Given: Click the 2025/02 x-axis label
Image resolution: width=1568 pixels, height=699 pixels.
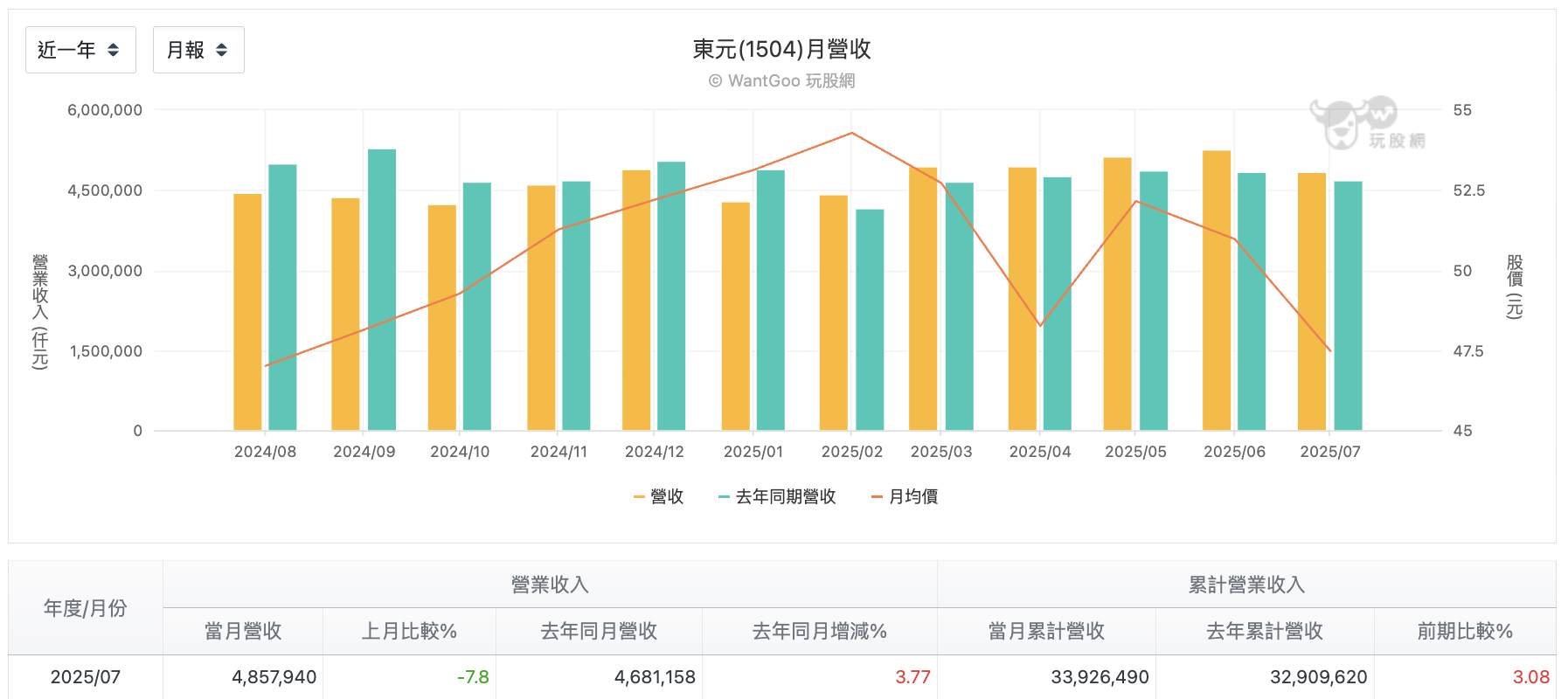Looking at the screenshot, I should pos(852,452).
